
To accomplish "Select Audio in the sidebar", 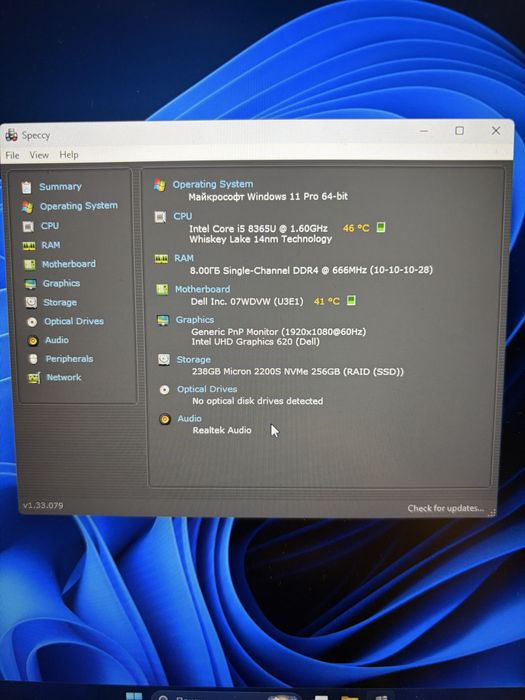I will pyautogui.click(x=57, y=340).
